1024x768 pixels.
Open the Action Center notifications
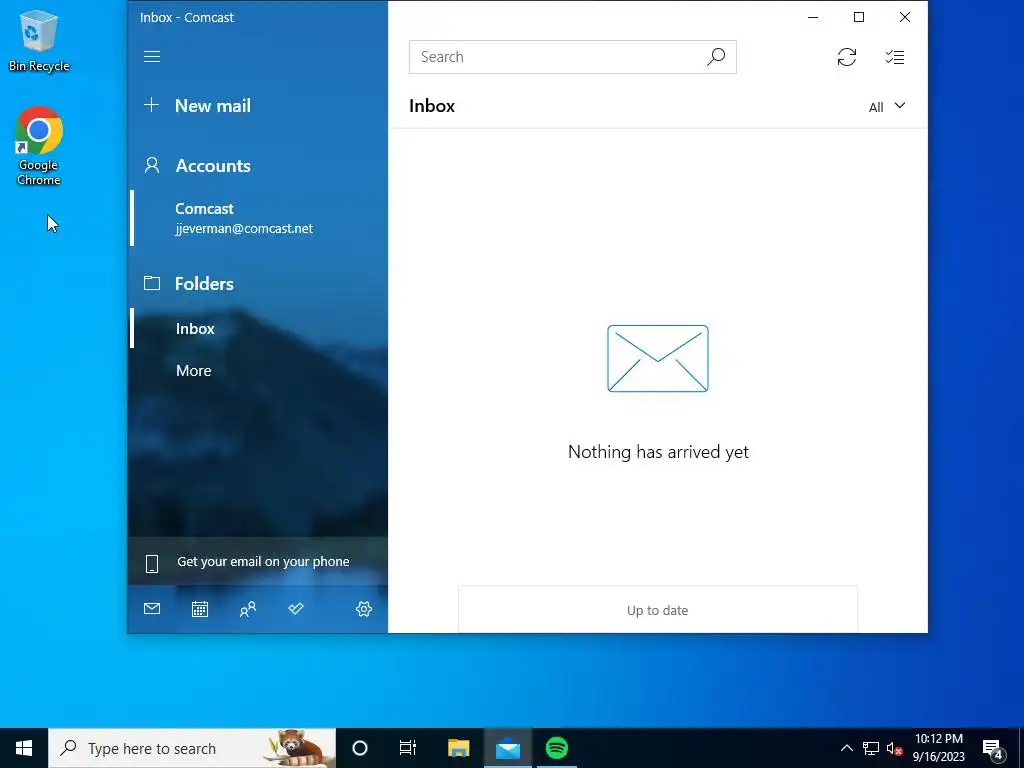pos(993,748)
